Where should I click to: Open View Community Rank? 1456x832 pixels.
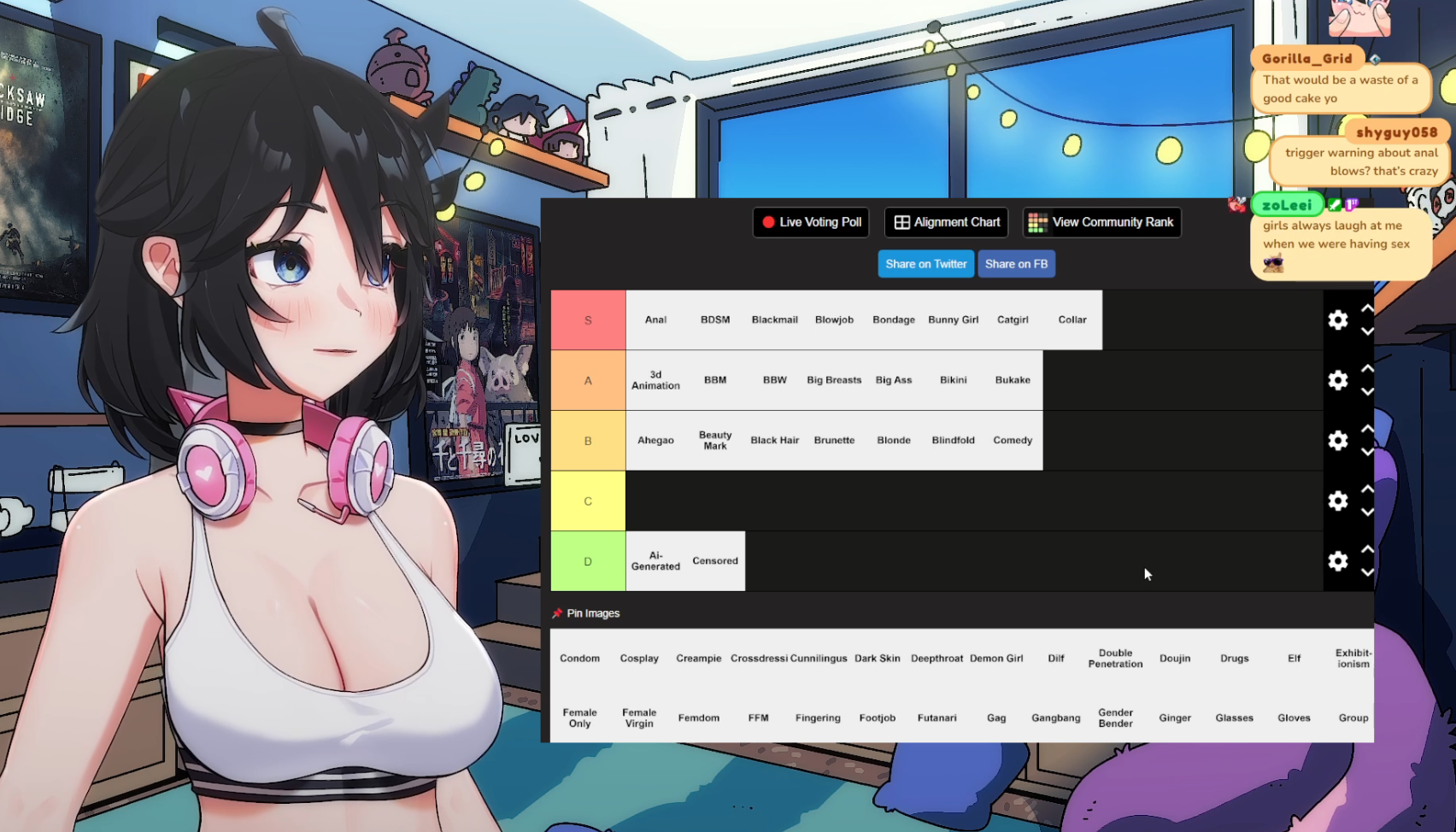[x=1102, y=222]
